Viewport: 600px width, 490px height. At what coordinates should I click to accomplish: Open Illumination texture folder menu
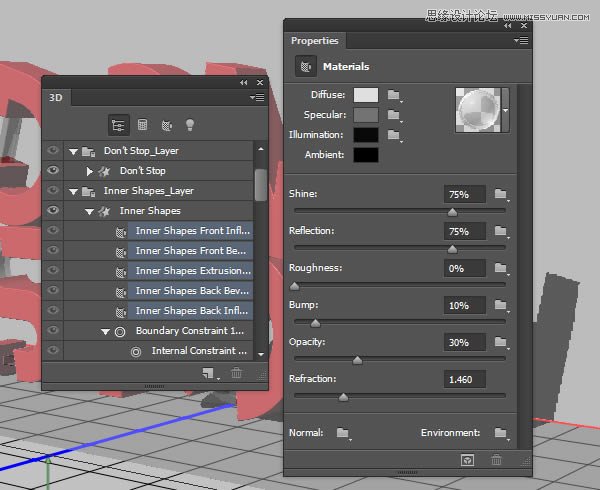[395, 135]
